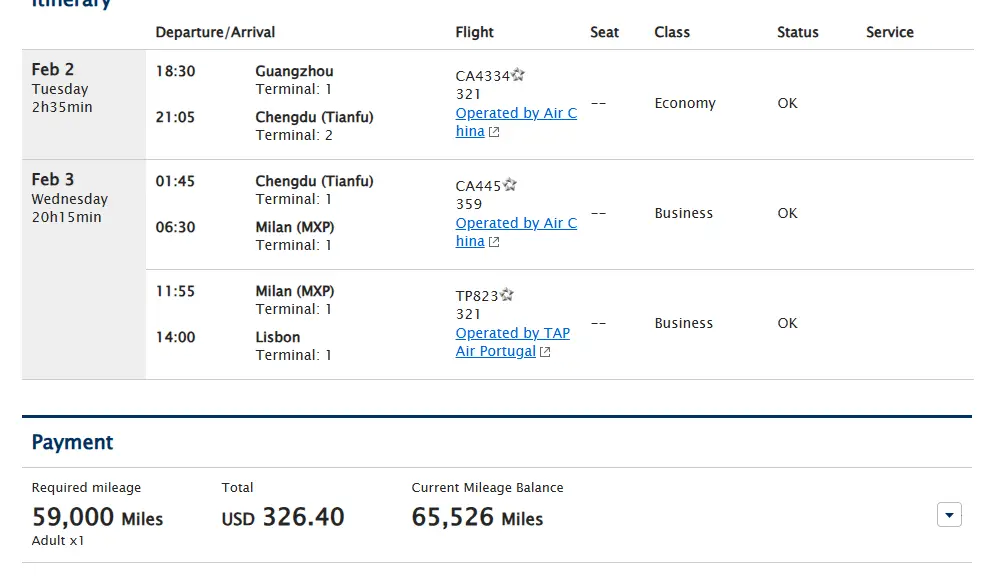Viewport: 991px width, 579px height.
Task: Click the USD 326.40 total amount
Action: click(x=283, y=517)
